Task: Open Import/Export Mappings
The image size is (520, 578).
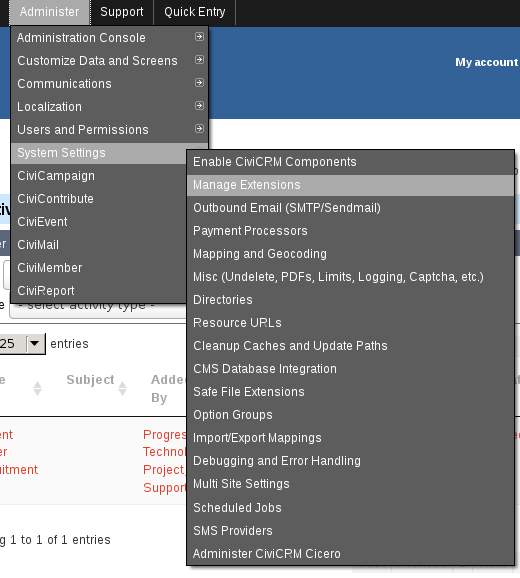Action: click(x=350, y=438)
